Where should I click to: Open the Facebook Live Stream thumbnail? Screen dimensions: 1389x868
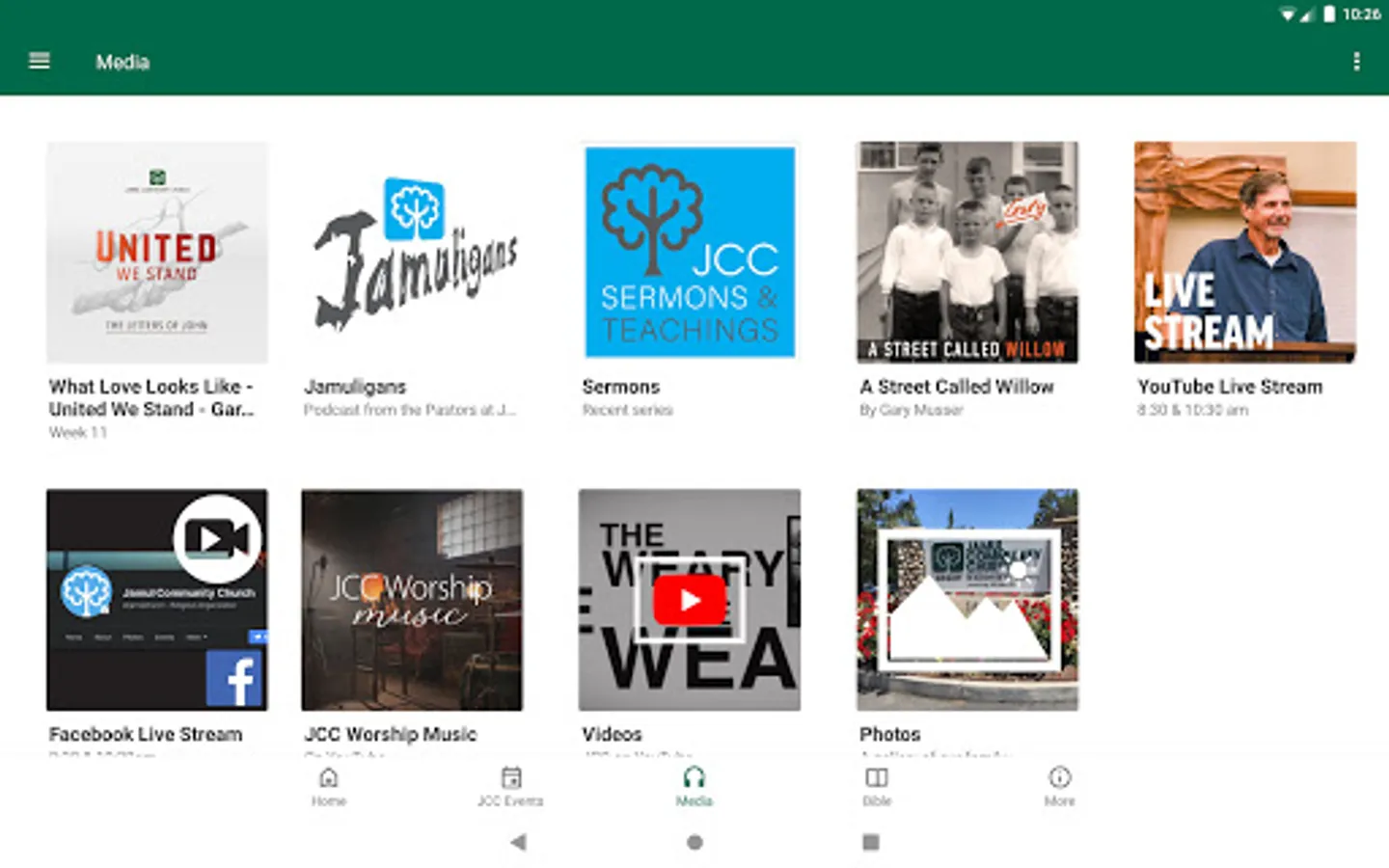(x=157, y=600)
